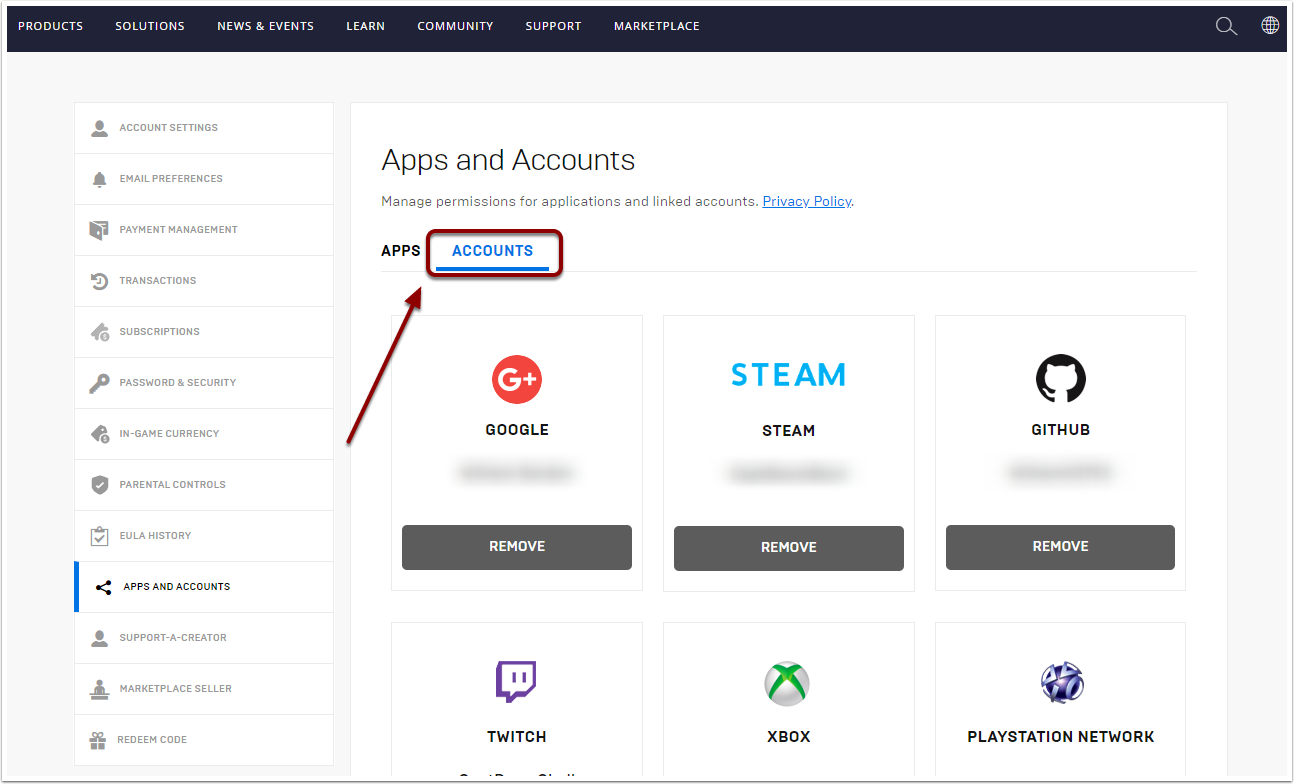Remove the linked GitHub account
Image resolution: width=1294 pixels, height=784 pixels.
tap(1061, 547)
